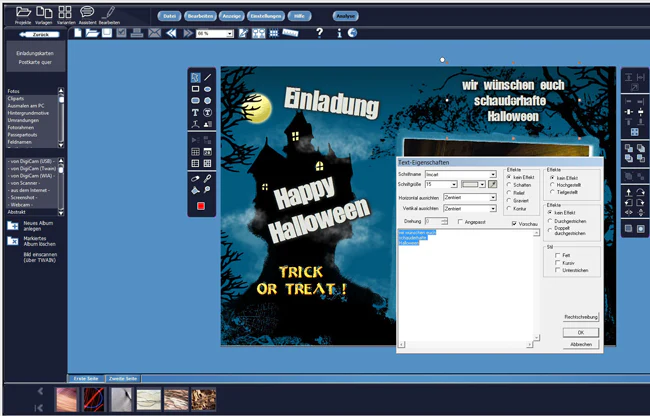Open the Schriftname font dropdown
650x416 pixels.
493,174
